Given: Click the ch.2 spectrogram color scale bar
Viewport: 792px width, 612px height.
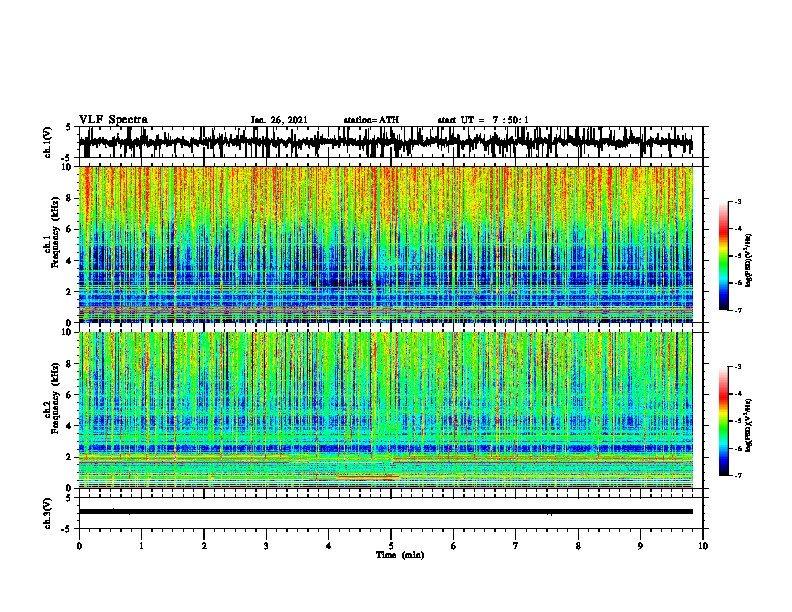Looking at the screenshot, I should [x=723, y=421].
